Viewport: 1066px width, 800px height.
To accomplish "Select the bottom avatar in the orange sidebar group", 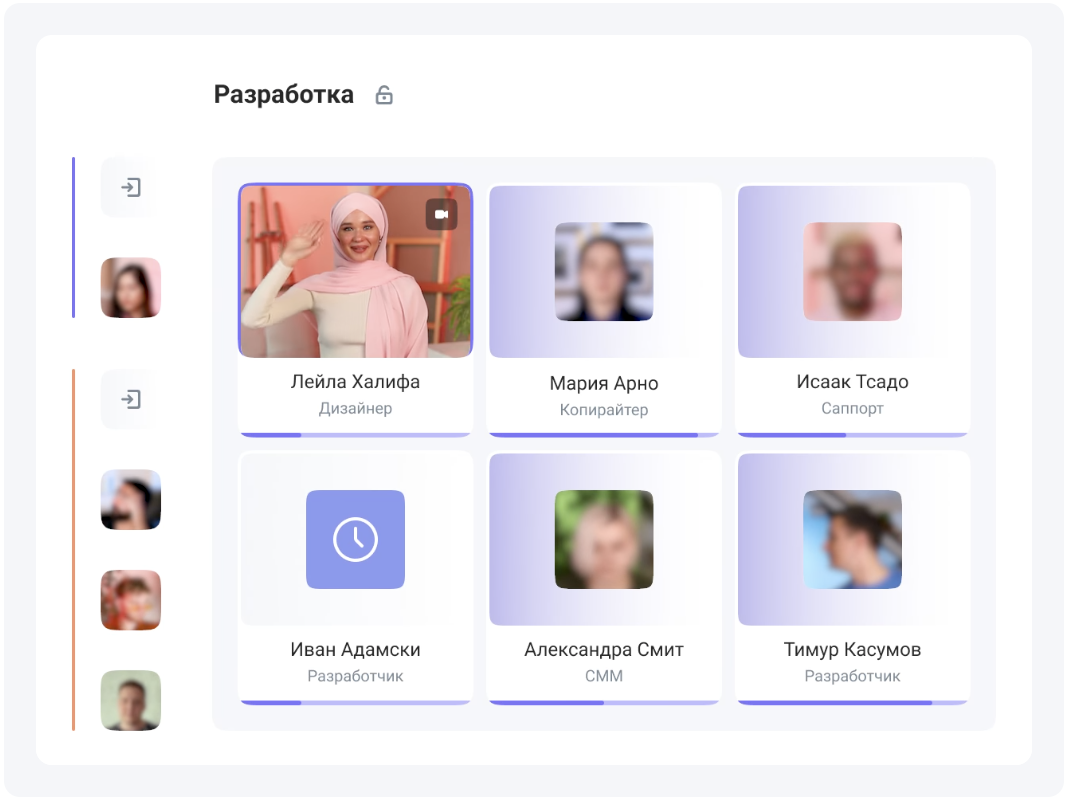I will [x=131, y=700].
